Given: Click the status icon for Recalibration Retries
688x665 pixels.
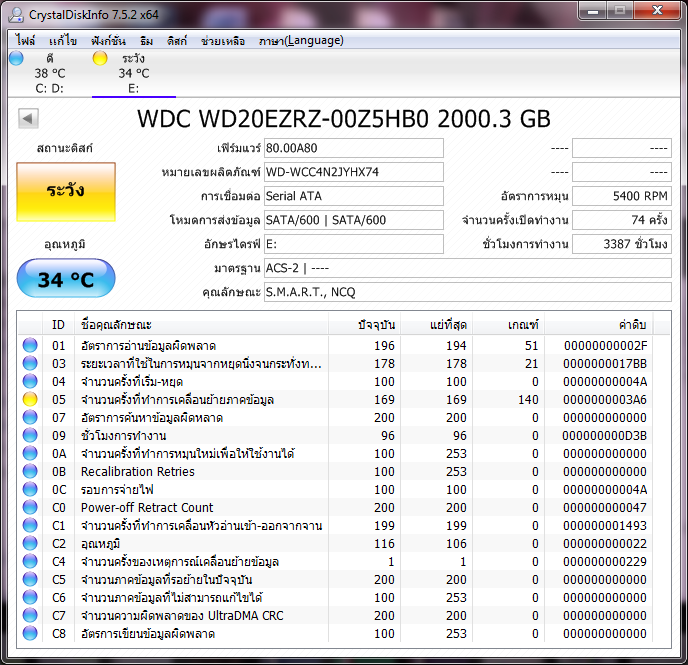Looking at the screenshot, I should coord(30,471).
